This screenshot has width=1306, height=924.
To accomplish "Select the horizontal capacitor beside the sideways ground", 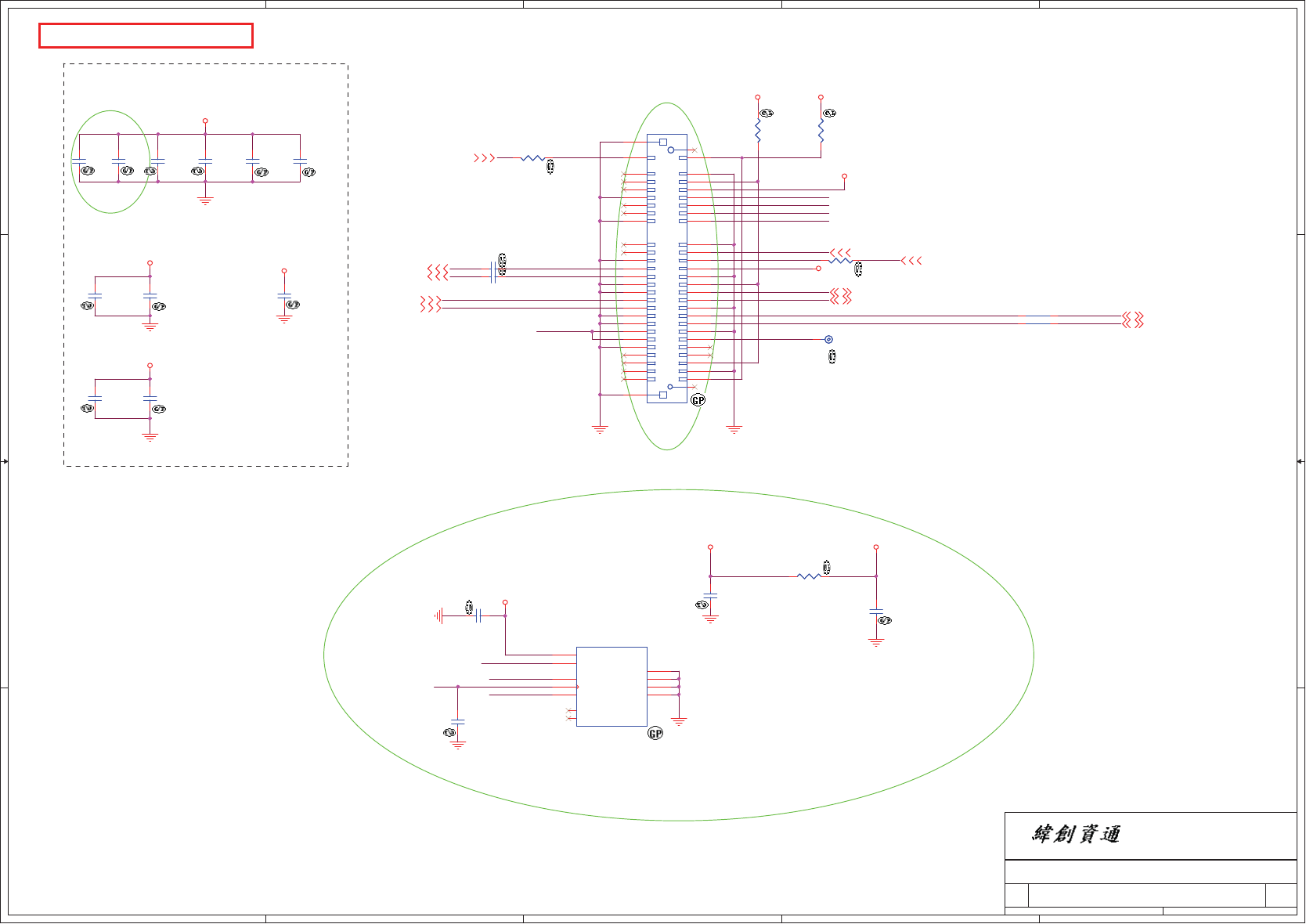I will pos(478,616).
